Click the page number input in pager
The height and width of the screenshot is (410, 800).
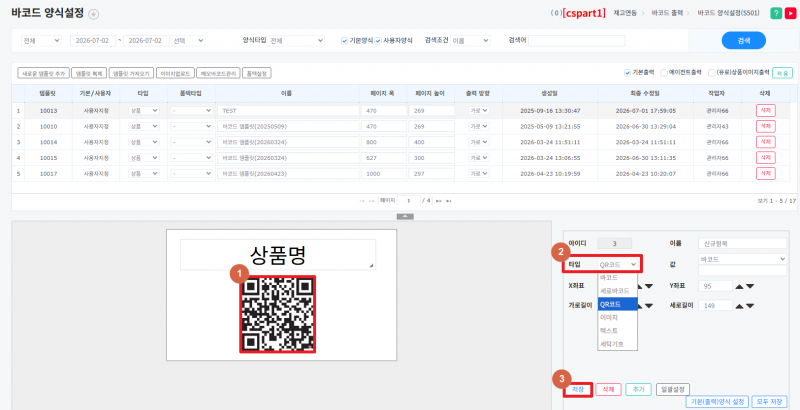(x=409, y=201)
